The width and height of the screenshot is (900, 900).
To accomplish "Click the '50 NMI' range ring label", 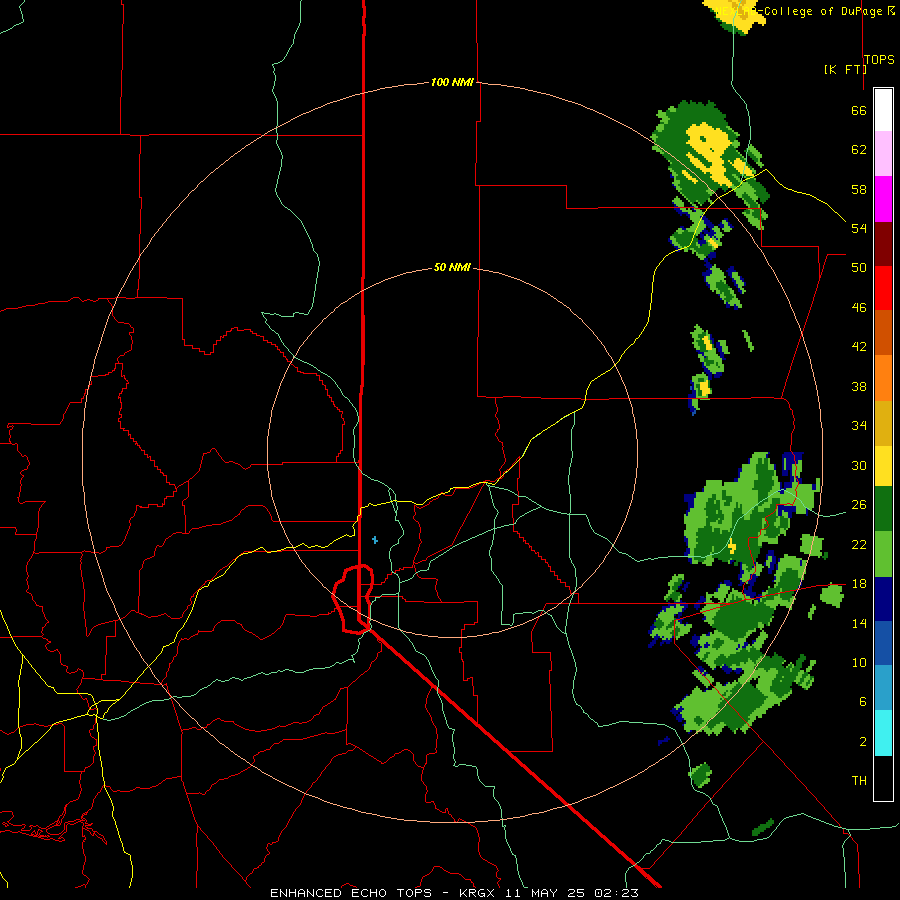I will (x=452, y=267).
